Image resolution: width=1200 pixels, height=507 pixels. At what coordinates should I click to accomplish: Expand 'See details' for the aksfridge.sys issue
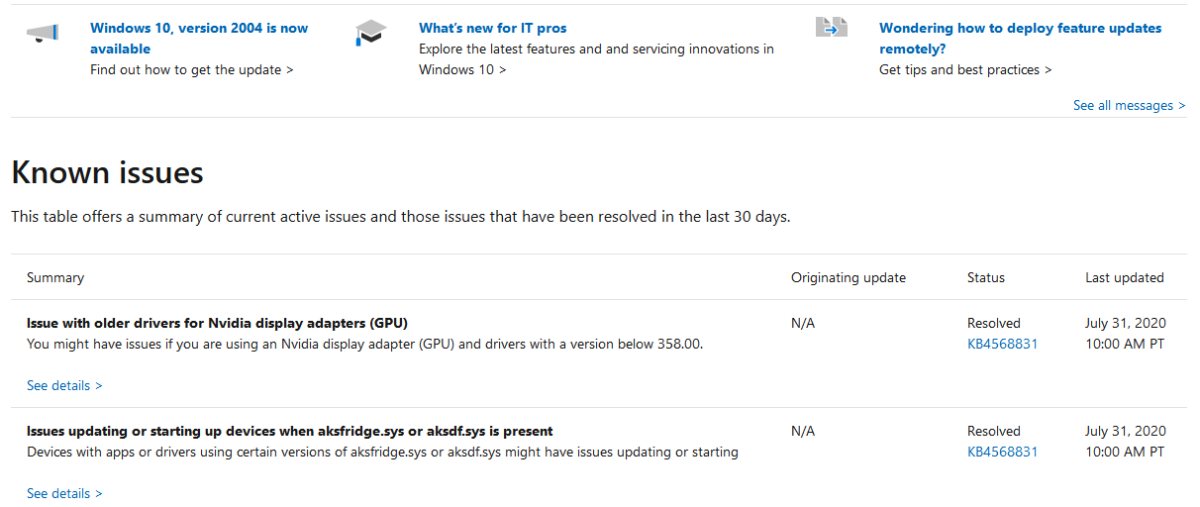(x=65, y=493)
